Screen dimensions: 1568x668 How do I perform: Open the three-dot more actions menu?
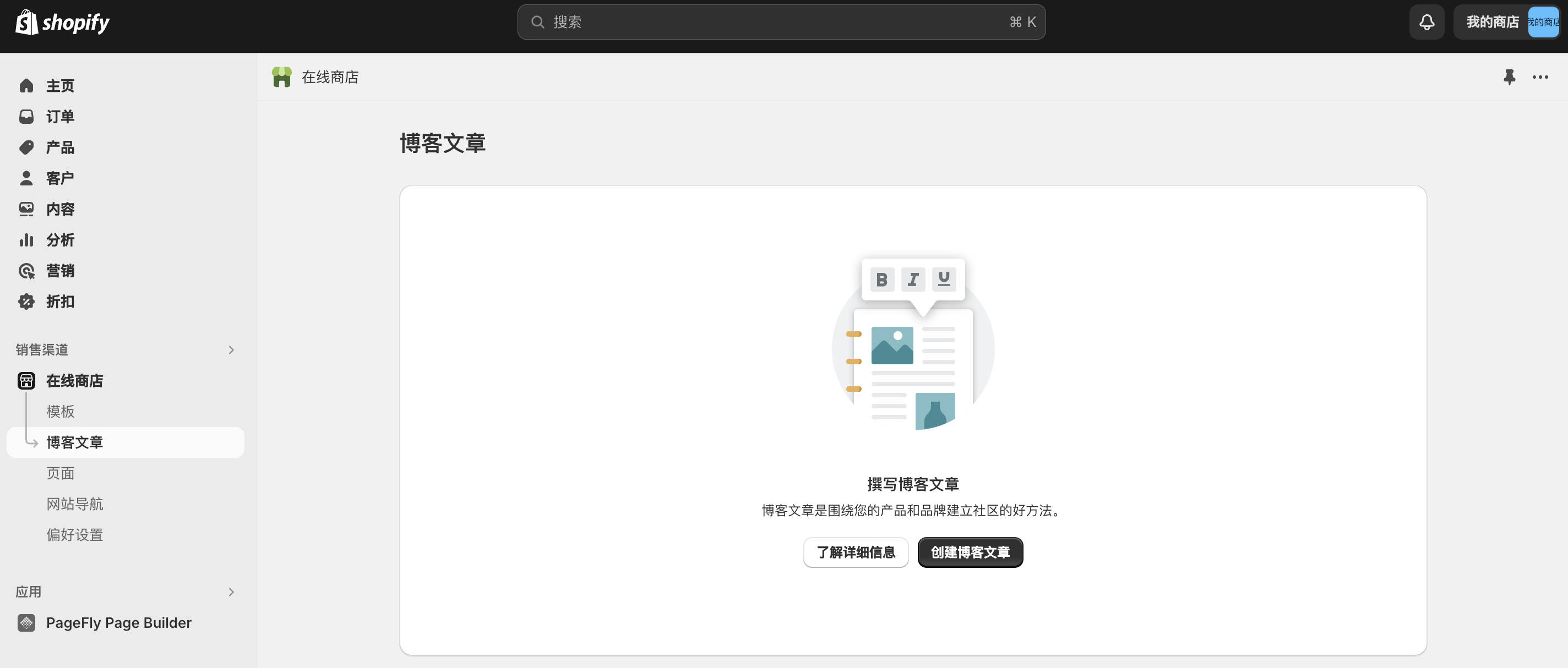click(1540, 77)
